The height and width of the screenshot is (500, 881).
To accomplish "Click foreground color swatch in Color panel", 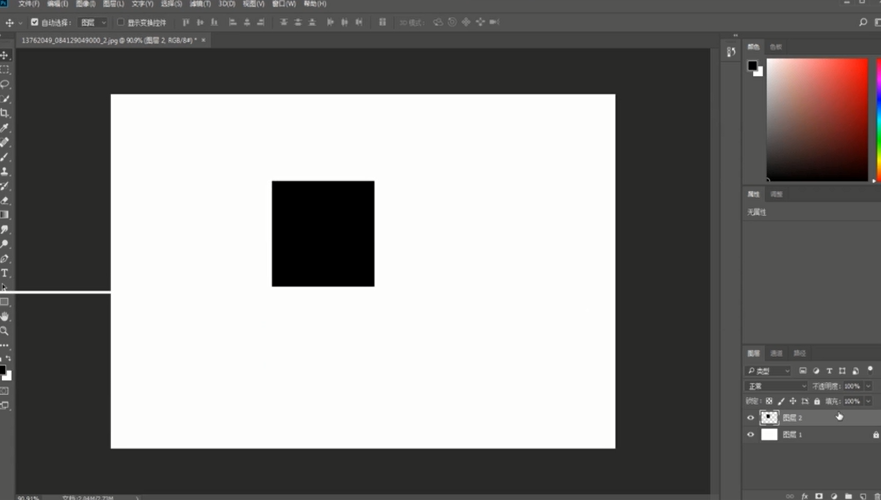I will click(x=752, y=66).
